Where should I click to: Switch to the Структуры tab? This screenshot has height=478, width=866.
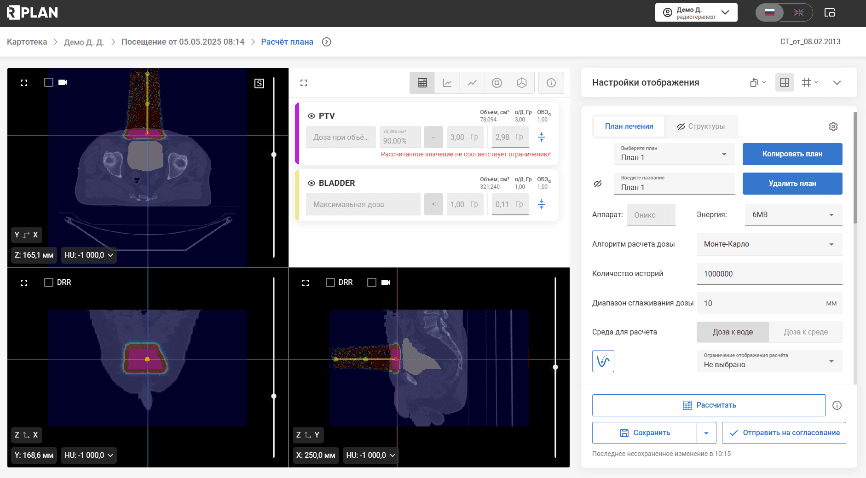pyautogui.click(x=701, y=127)
